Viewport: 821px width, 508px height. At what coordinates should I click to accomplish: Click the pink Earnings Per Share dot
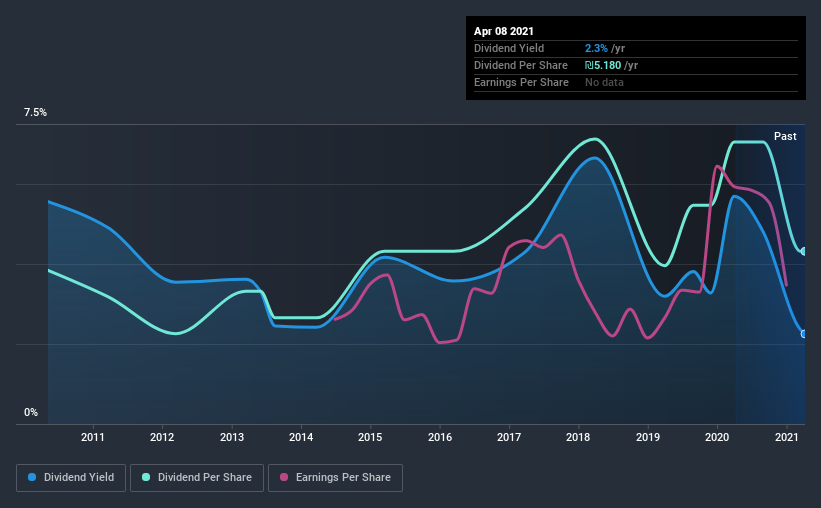[284, 477]
